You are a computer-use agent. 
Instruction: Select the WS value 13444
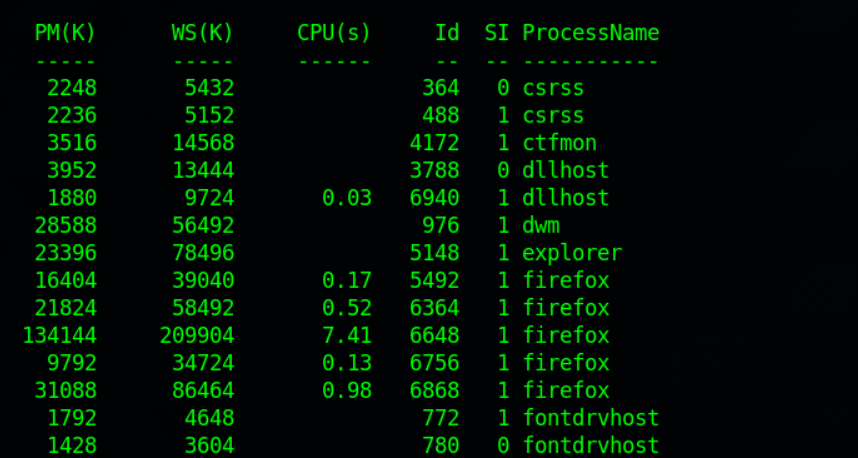[x=203, y=170]
